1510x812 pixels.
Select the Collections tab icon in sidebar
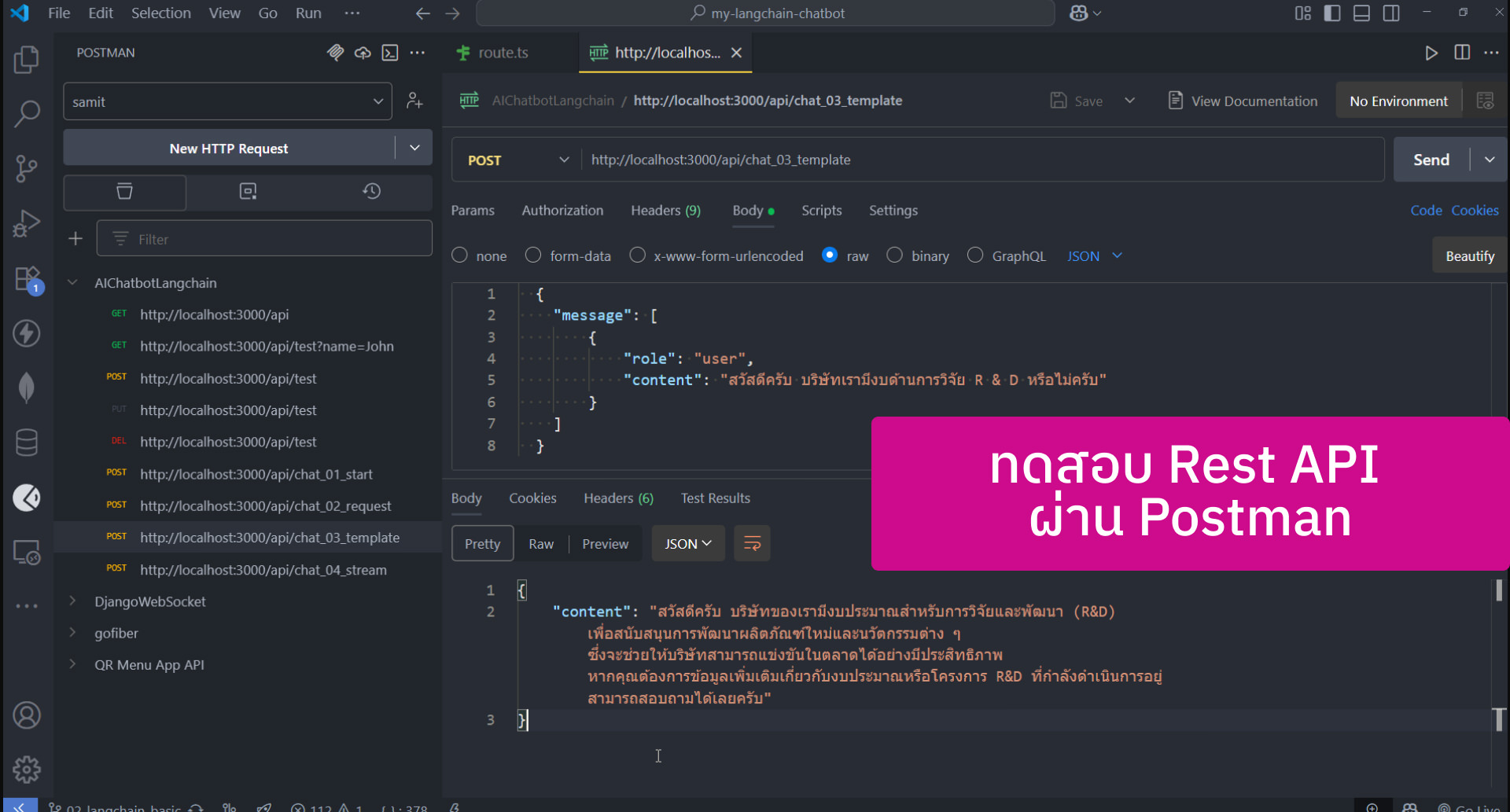pyautogui.click(x=124, y=191)
